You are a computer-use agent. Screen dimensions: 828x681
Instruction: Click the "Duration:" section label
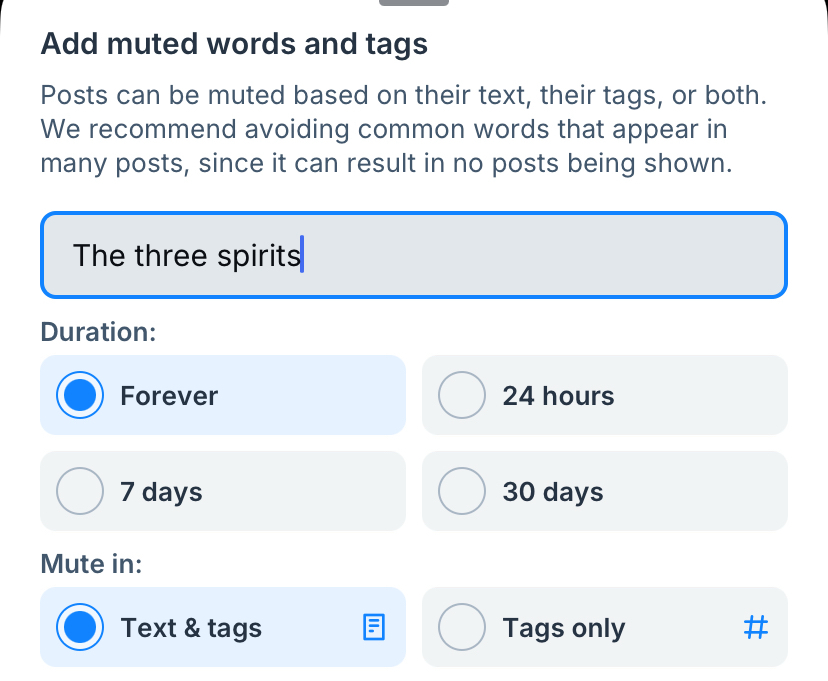[x=98, y=332]
